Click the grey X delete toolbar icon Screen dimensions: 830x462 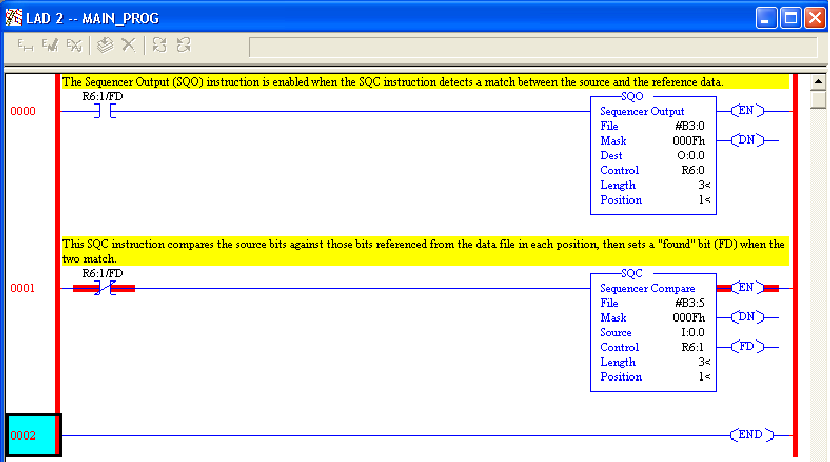coord(129,45)
